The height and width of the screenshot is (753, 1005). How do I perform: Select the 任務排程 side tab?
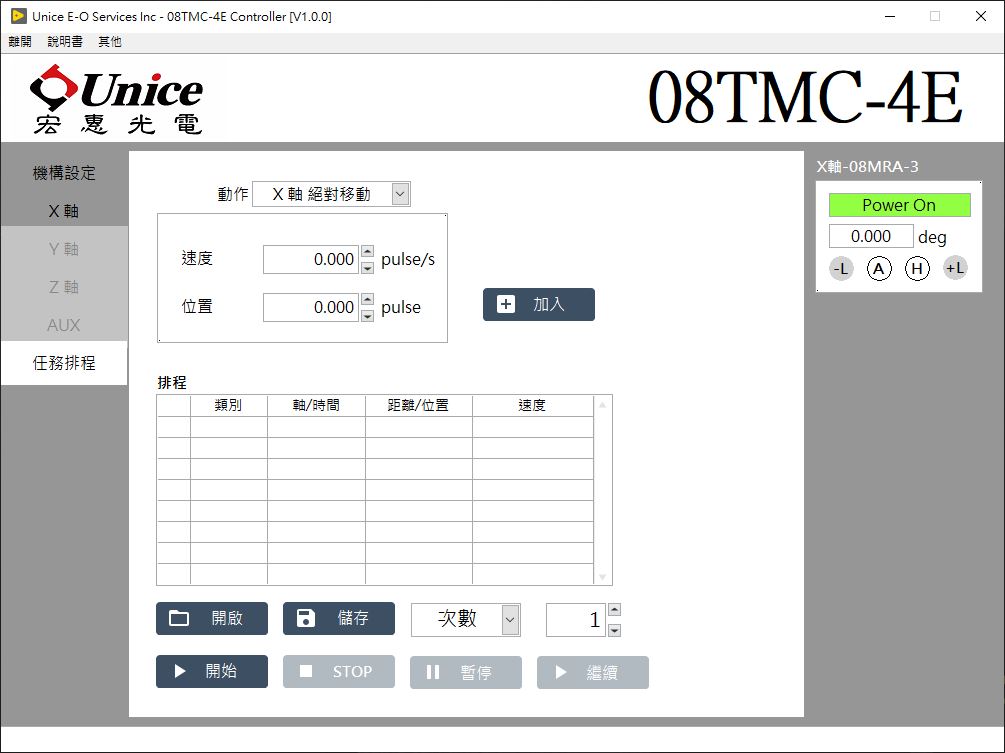tap(64, 363)
